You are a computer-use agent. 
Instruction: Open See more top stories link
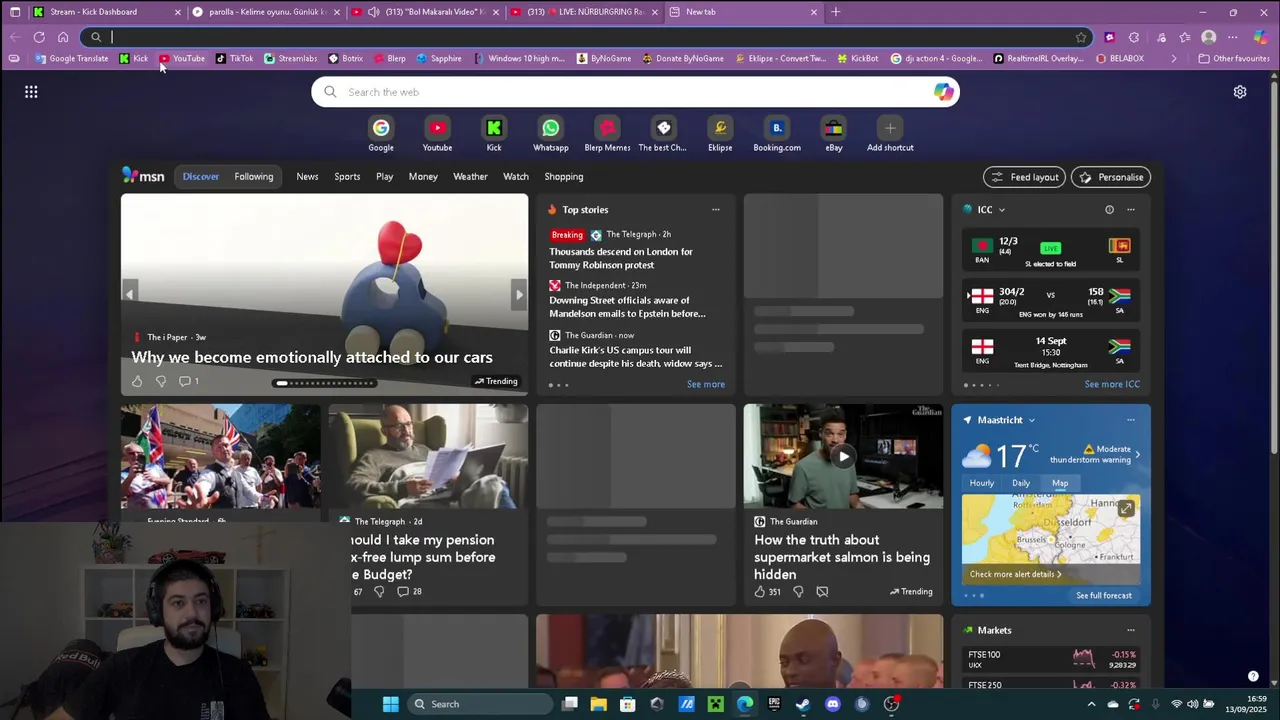[706, 384]
